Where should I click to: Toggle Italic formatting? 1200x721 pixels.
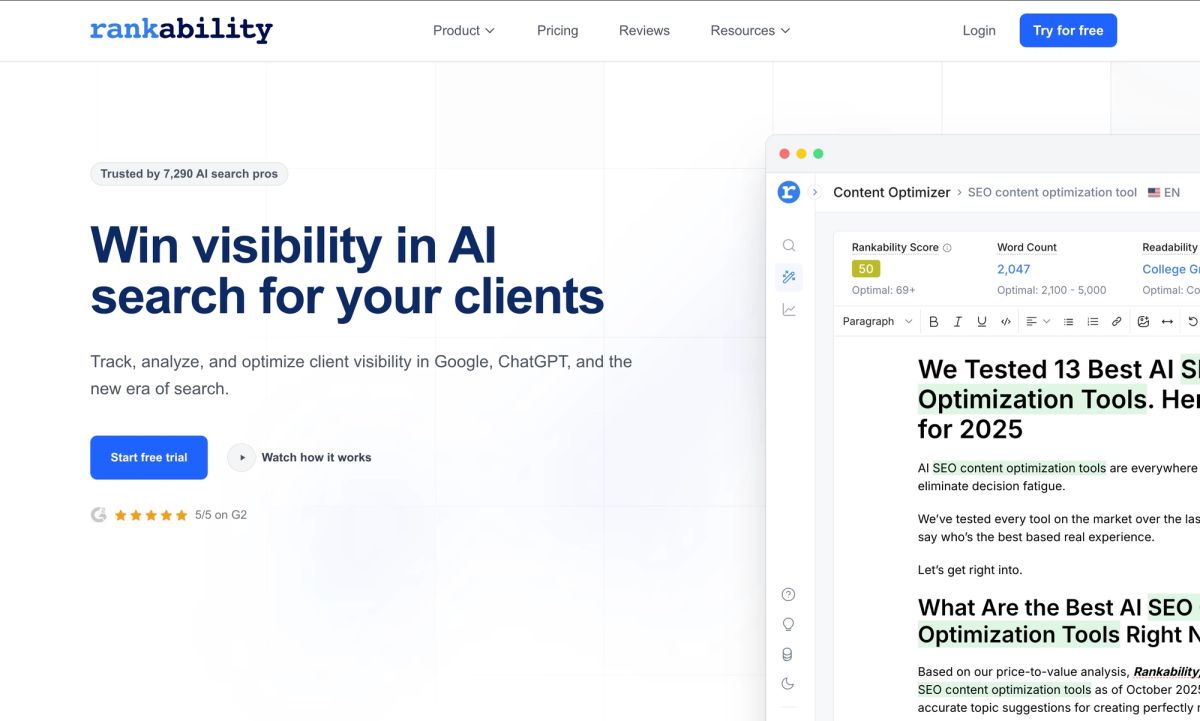958,321
